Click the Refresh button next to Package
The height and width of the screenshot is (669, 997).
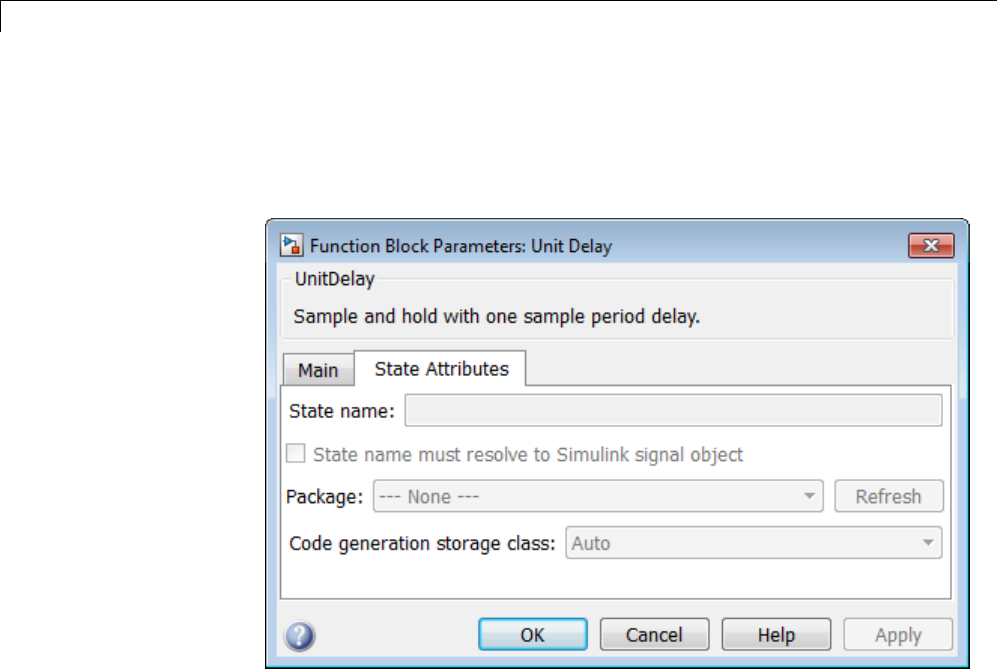(888, 496)
